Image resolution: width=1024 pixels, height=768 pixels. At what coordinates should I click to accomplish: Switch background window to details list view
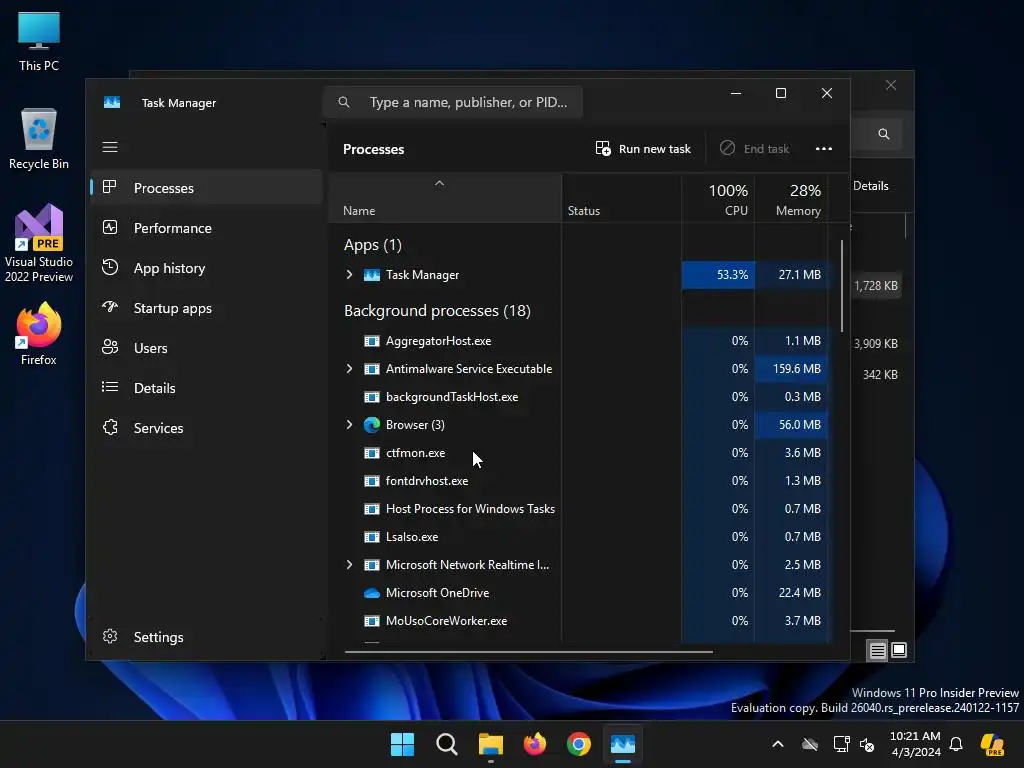[x=877, y=650]
